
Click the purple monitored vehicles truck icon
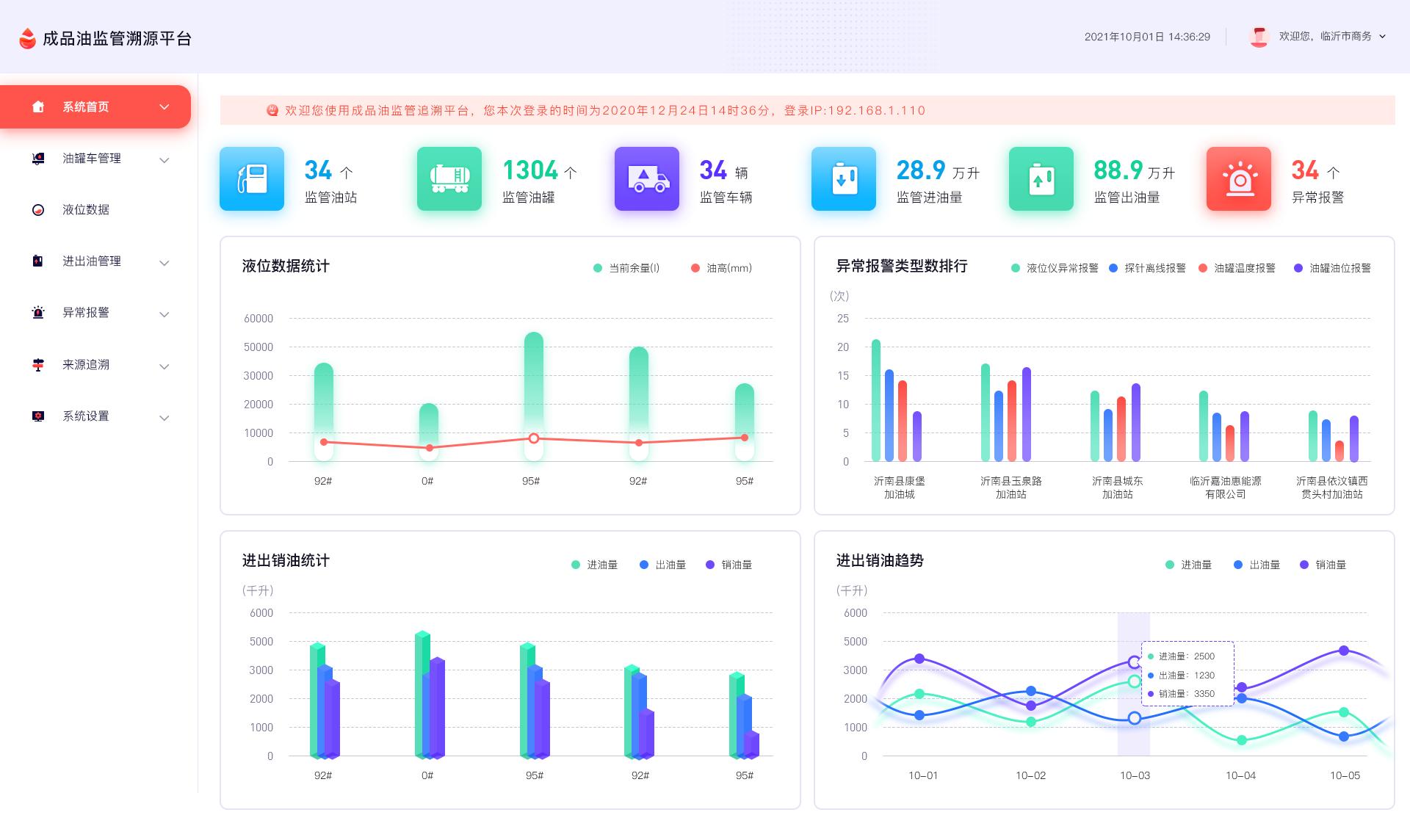(x=646, y=178)
